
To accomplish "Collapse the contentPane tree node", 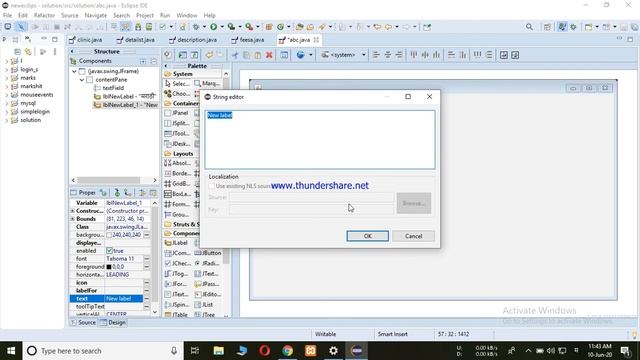I will click(82, 80).
